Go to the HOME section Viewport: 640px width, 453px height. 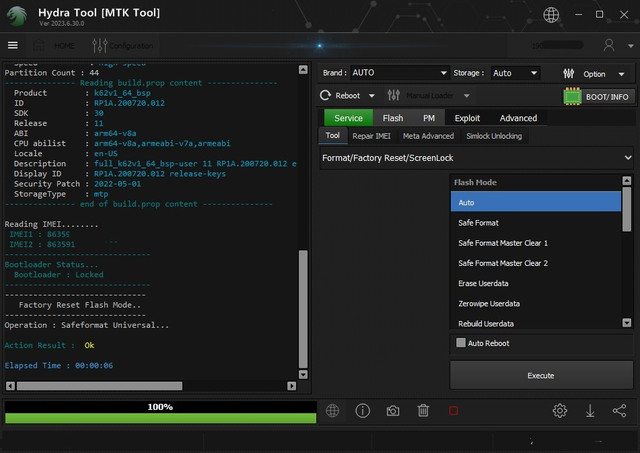[x=53, y=45]
